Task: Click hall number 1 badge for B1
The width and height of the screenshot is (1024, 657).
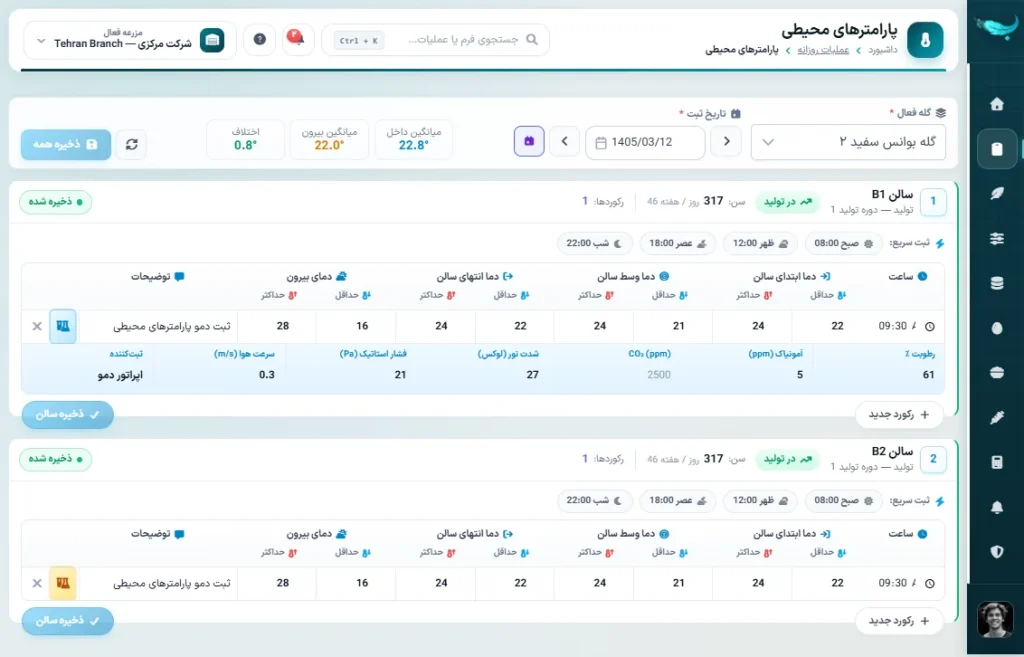Action: click(933, 201)
